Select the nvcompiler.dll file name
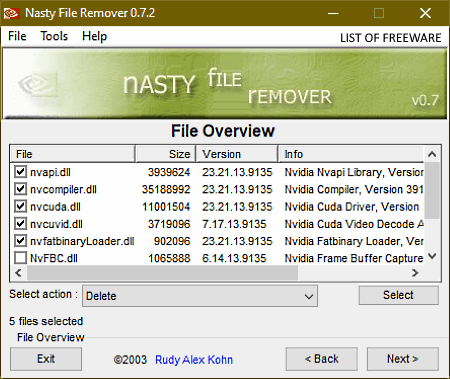Image resolution: width=450 pixels, height=379 pixels. (63, 190)
